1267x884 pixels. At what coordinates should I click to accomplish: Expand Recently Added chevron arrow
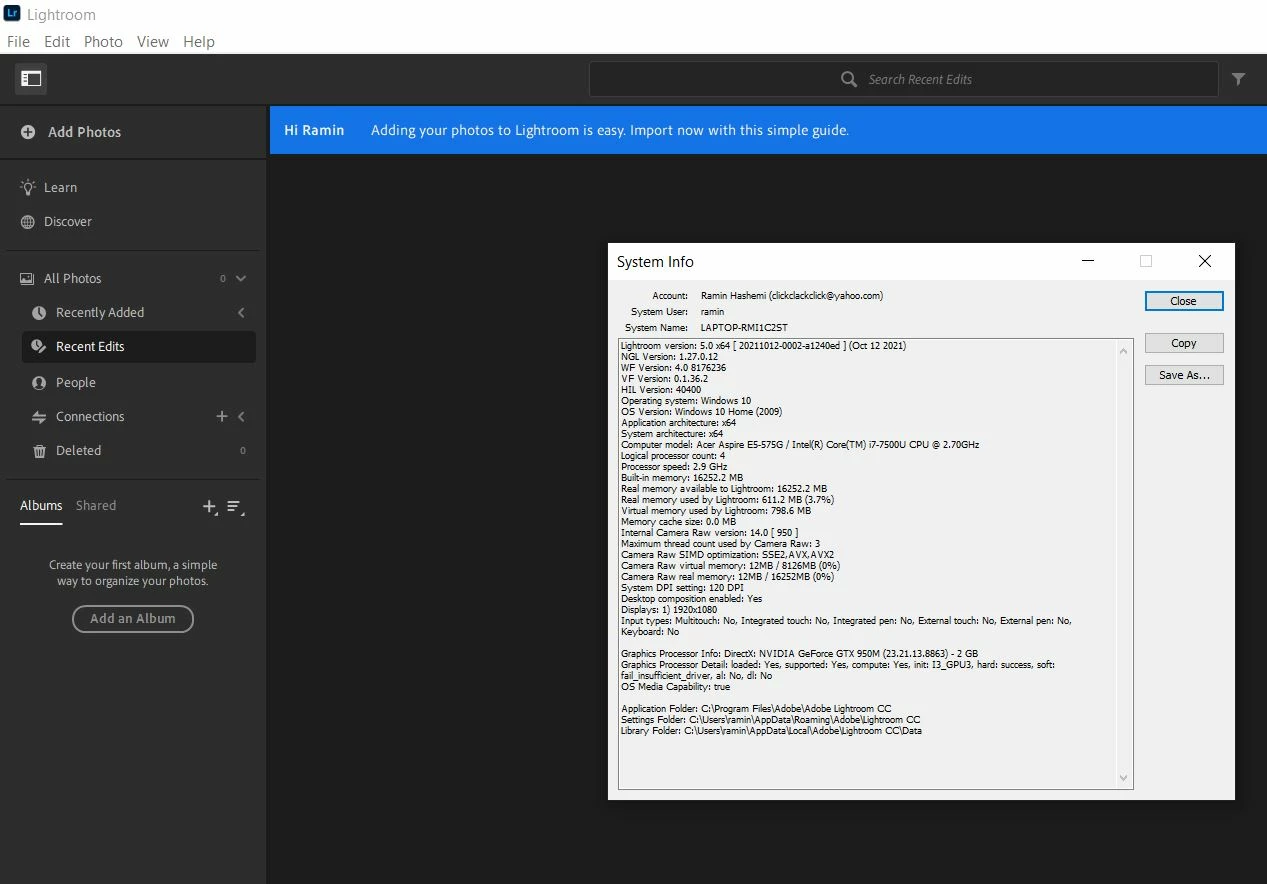[241, 313]
